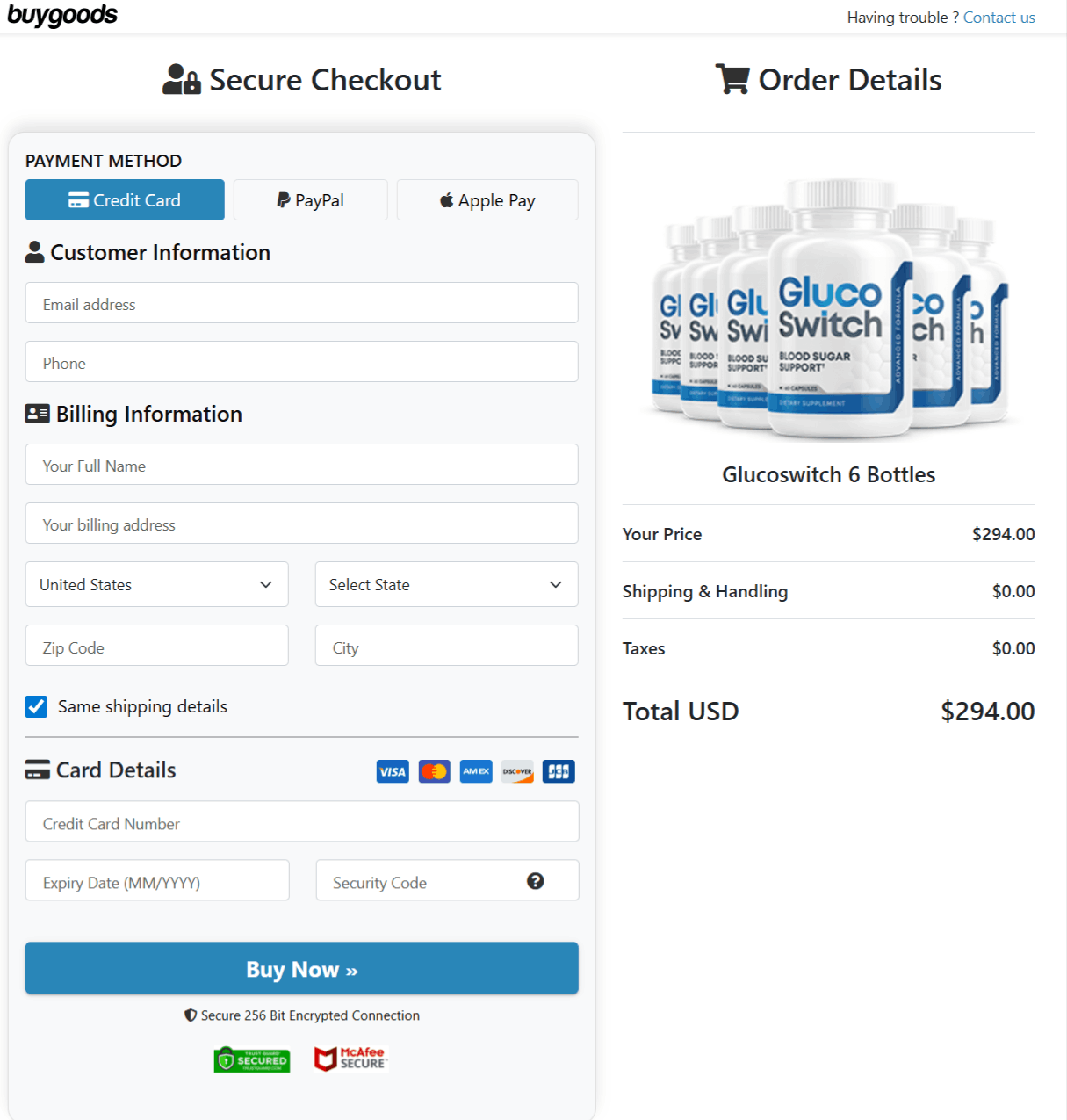
Task: Select the Apple Pay payment method
Action: [487, 199]
